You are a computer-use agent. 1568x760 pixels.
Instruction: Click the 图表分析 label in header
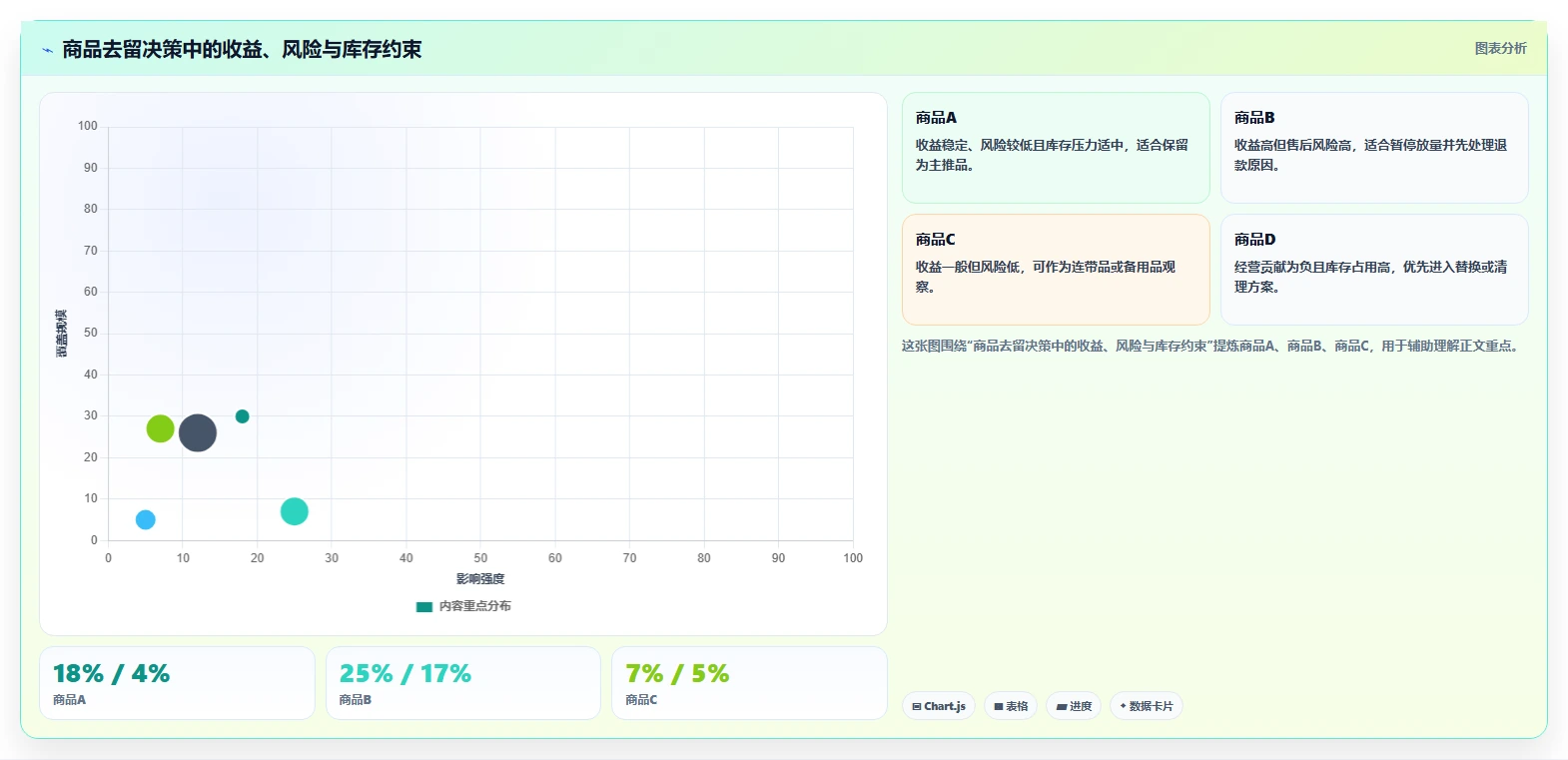[x=1500, y=48]
